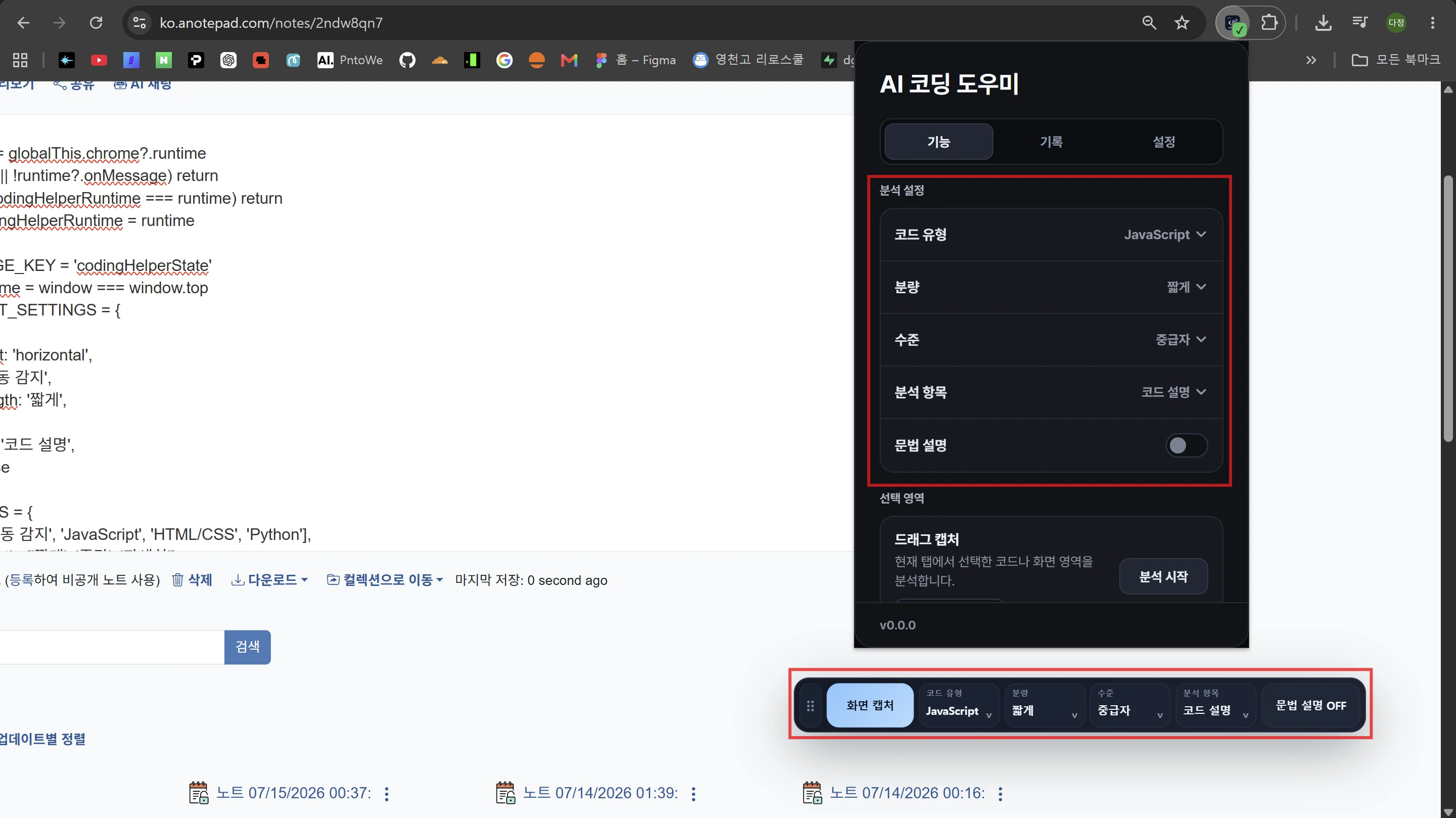This screenshot has height=818, width=1456.
Task: Open options for 노트 07/15/2026 00:37
Action: pos(387,794)
